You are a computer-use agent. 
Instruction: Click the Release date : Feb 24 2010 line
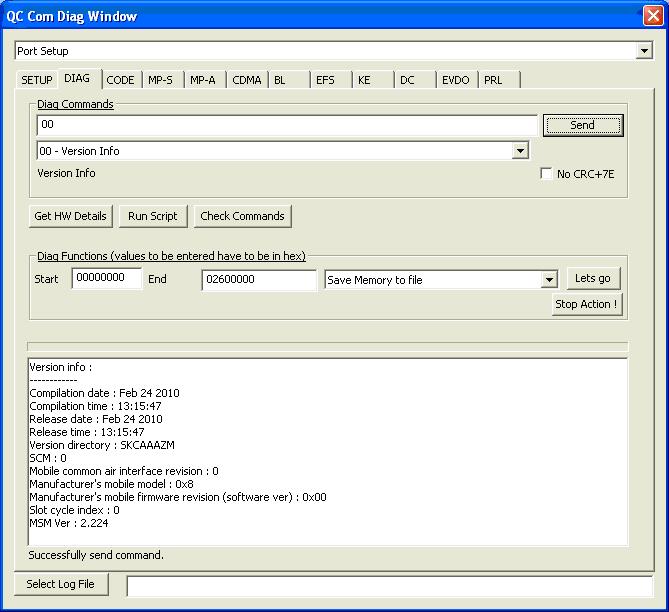click(x=96, y=419)
